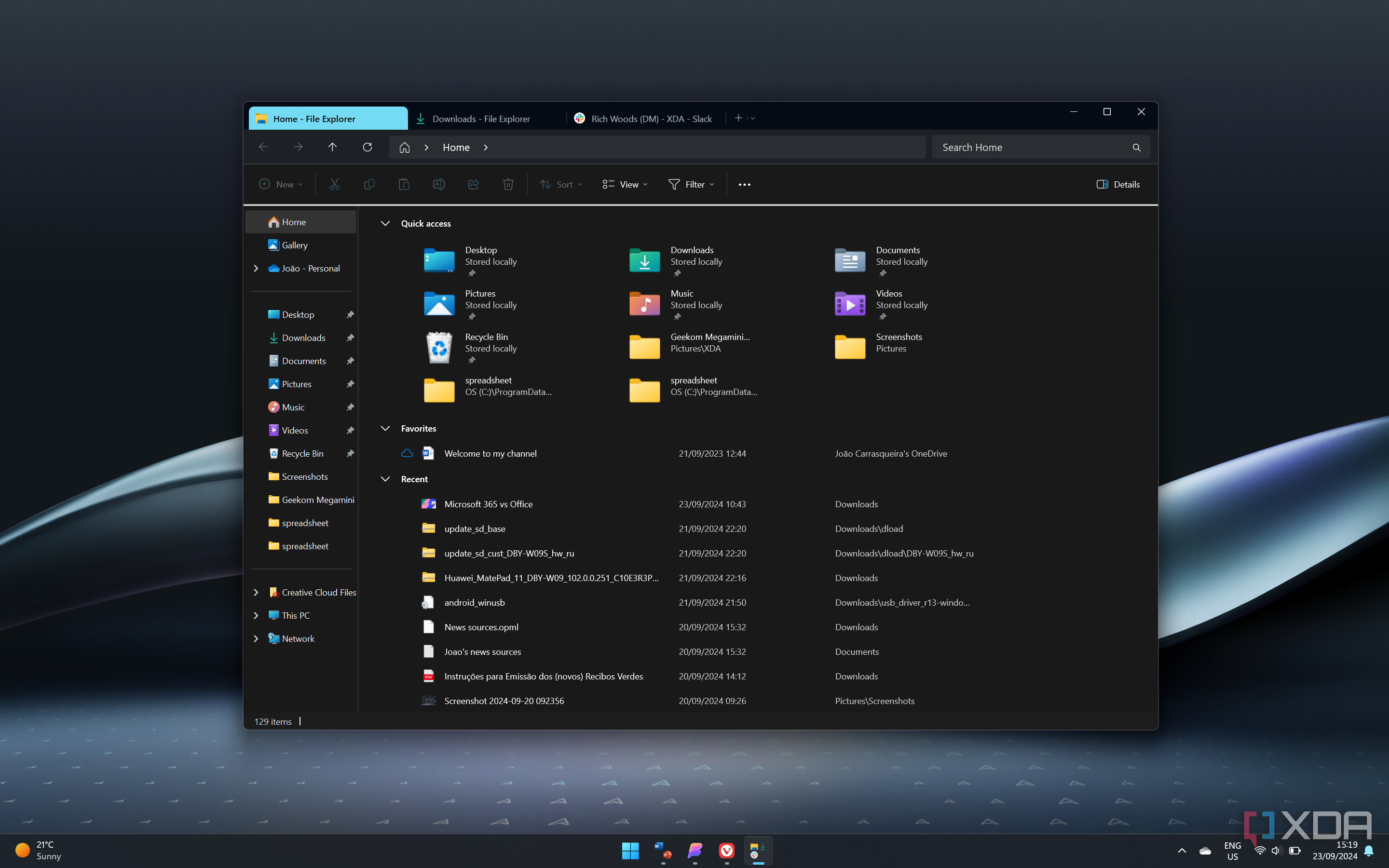Open the View dropdown
Image resolution: width=1389 pixels, height=868 pixels.
625,184
